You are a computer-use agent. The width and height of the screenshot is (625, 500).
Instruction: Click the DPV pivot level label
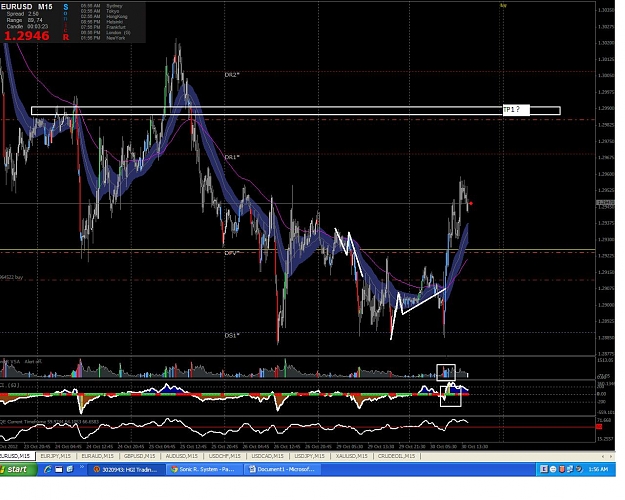[x=232, y=253]
